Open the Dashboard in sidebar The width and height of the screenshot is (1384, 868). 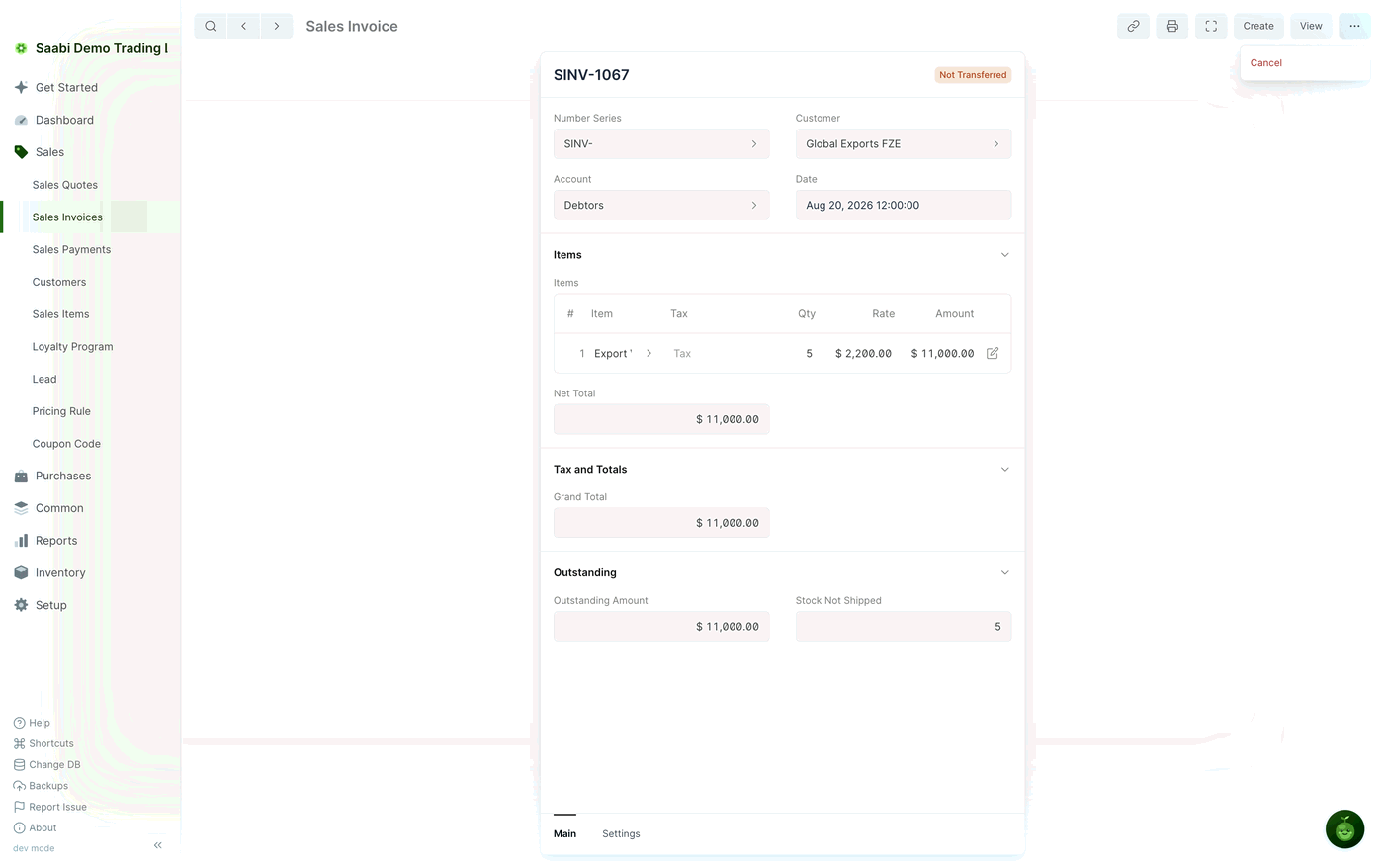coord(64,120)
